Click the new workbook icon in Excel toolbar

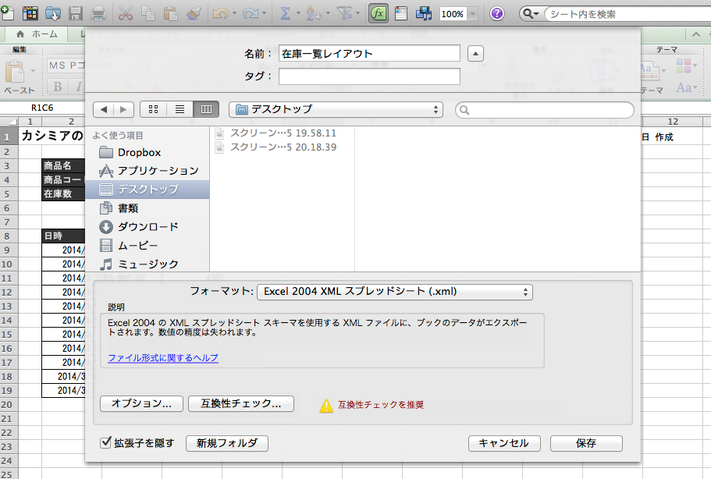coord(7,13)
